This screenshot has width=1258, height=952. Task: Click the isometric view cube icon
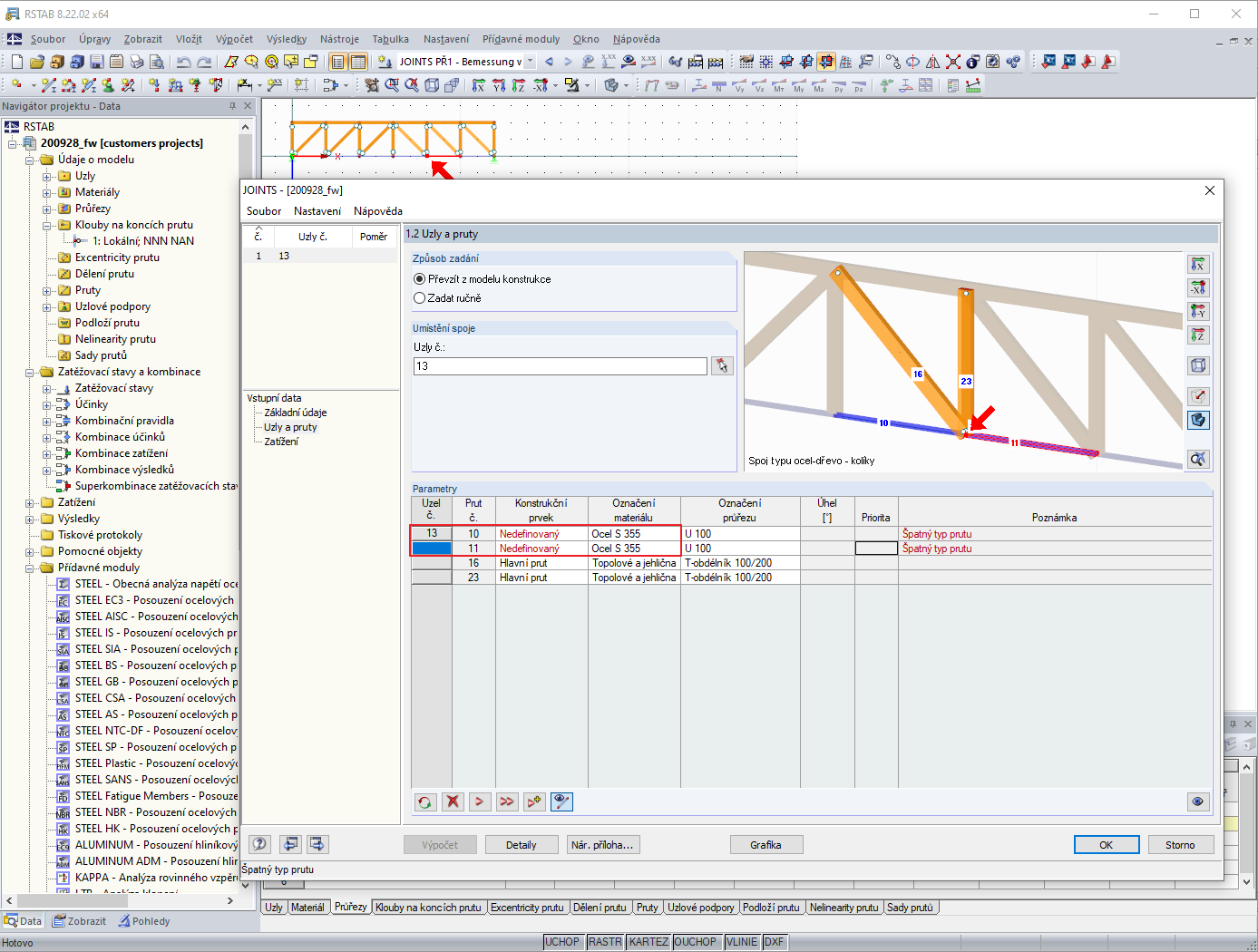pyautogui.click(x=1198, y=365)
